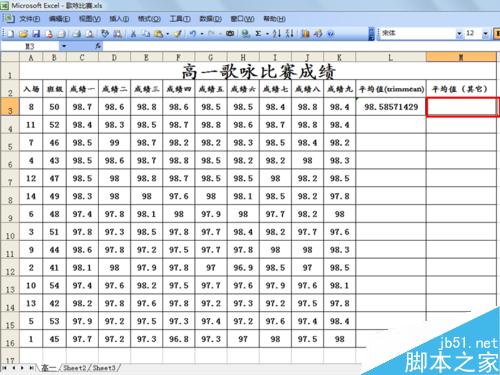Click the Open file folder icon

pos(23,34)
